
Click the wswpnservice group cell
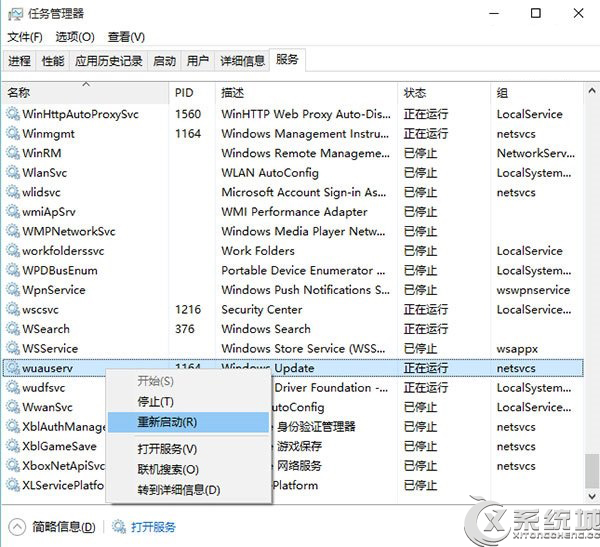pos(533,290)
